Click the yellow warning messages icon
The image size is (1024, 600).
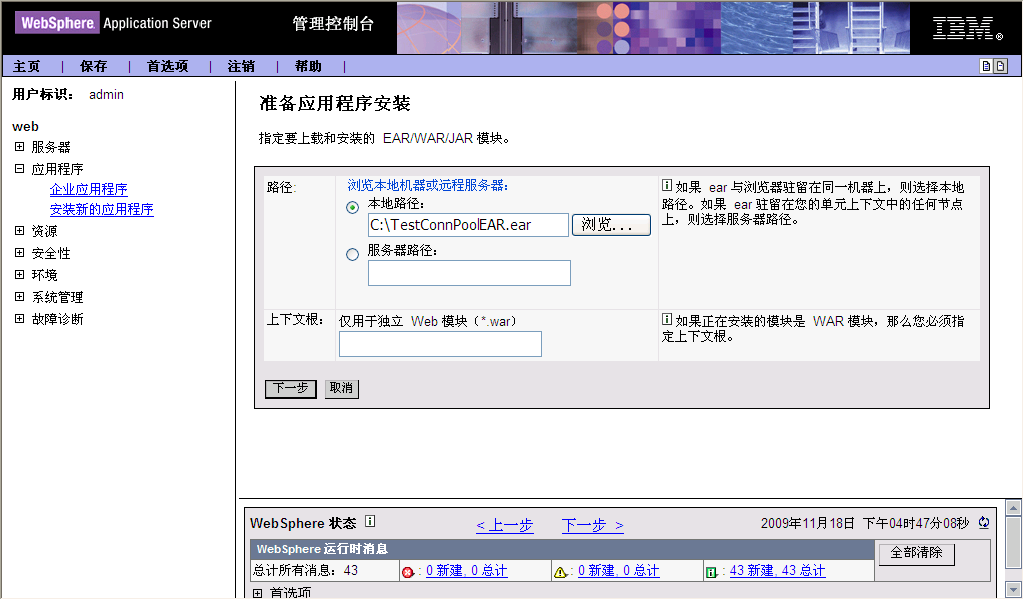560,572
